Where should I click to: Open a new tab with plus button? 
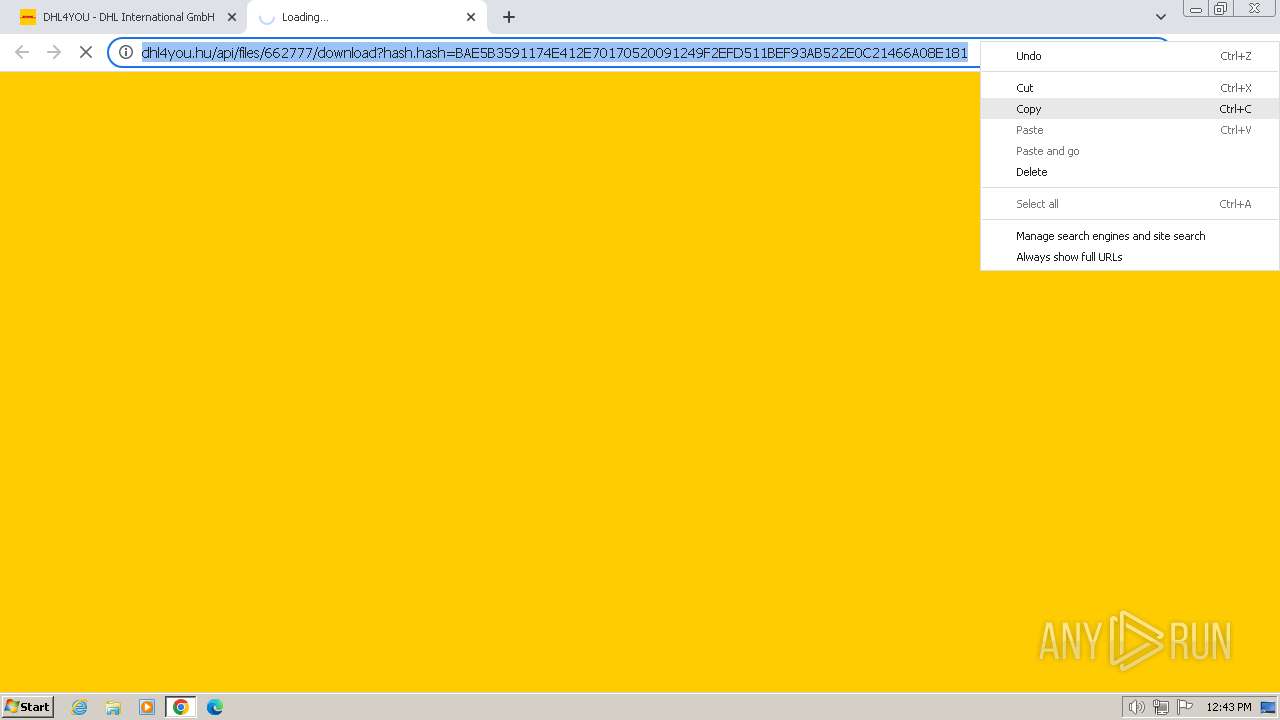click(509, 17)
